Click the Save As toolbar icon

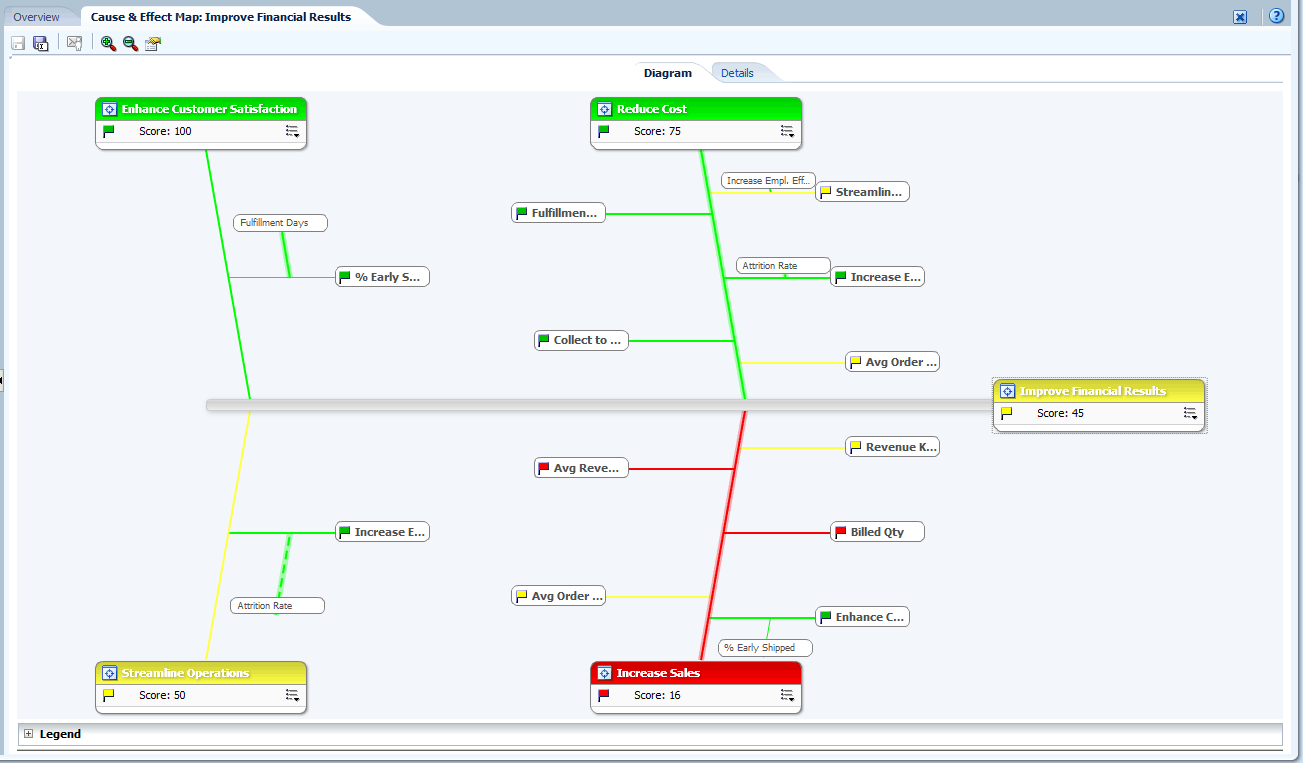[41, 43]
